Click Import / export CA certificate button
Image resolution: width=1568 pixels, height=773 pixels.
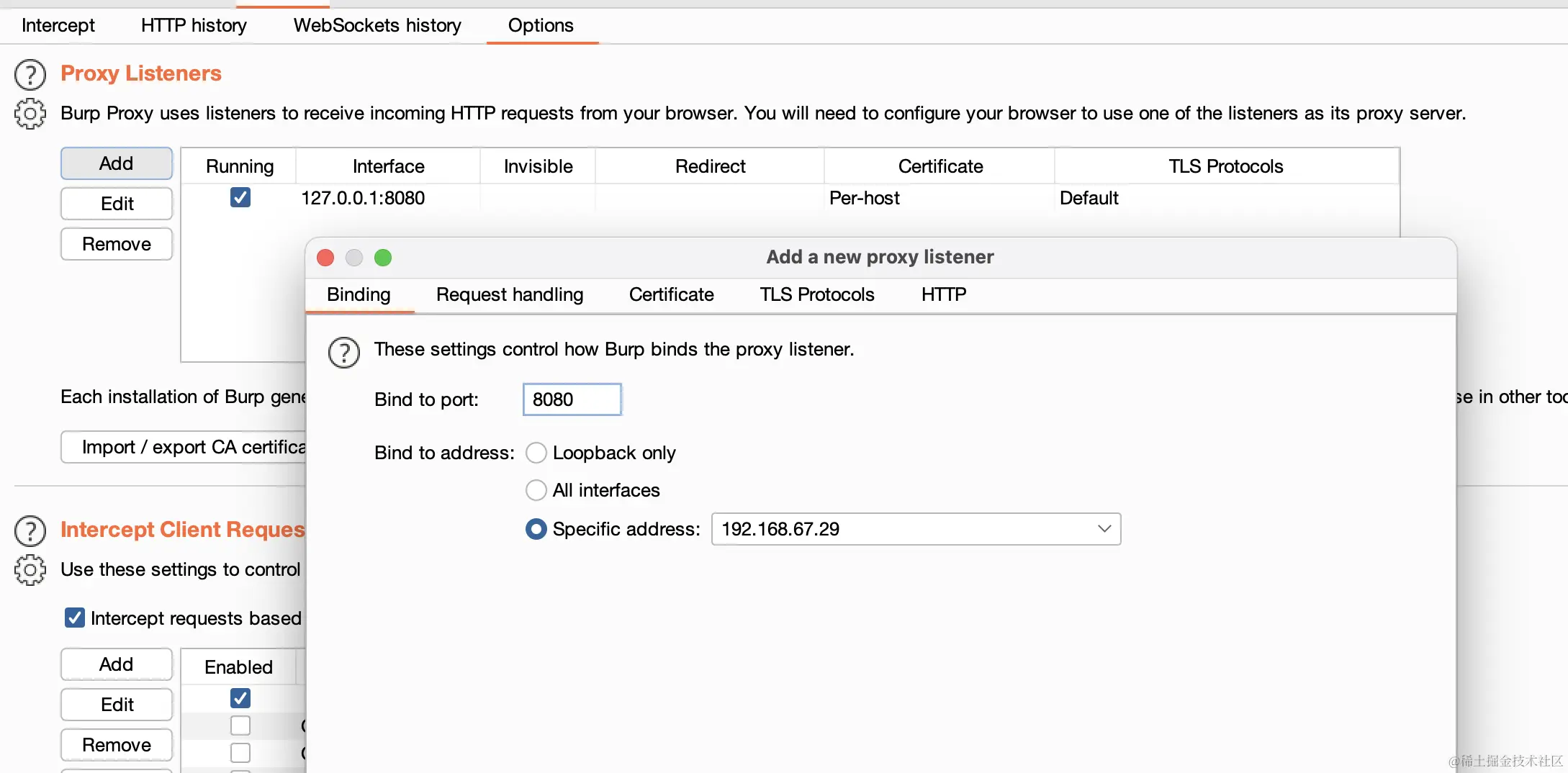point(184,447)
